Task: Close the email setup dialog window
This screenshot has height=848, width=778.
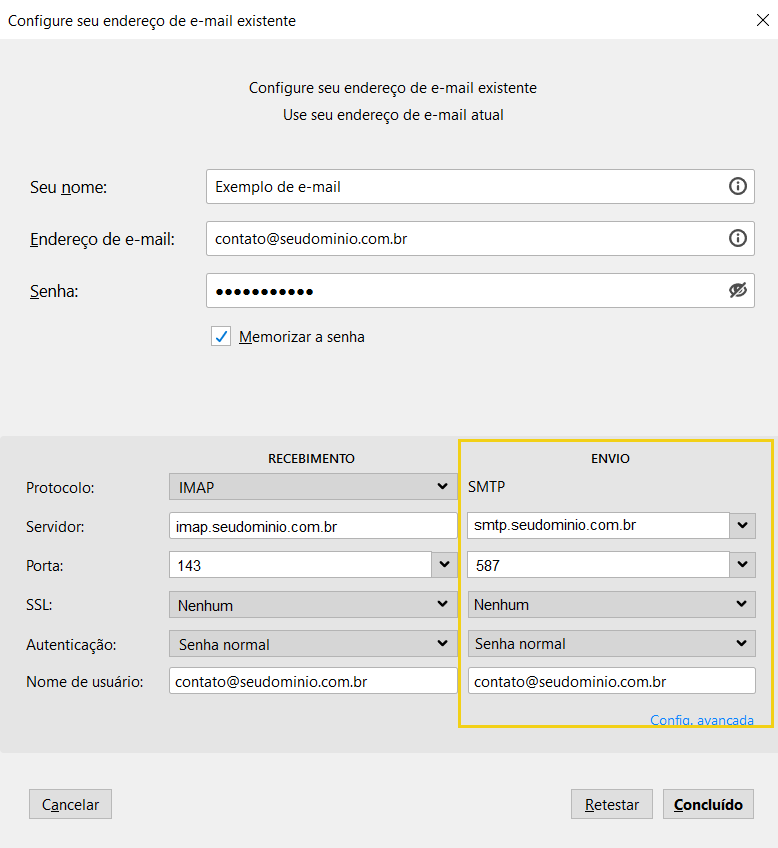Action: [759, 19]
